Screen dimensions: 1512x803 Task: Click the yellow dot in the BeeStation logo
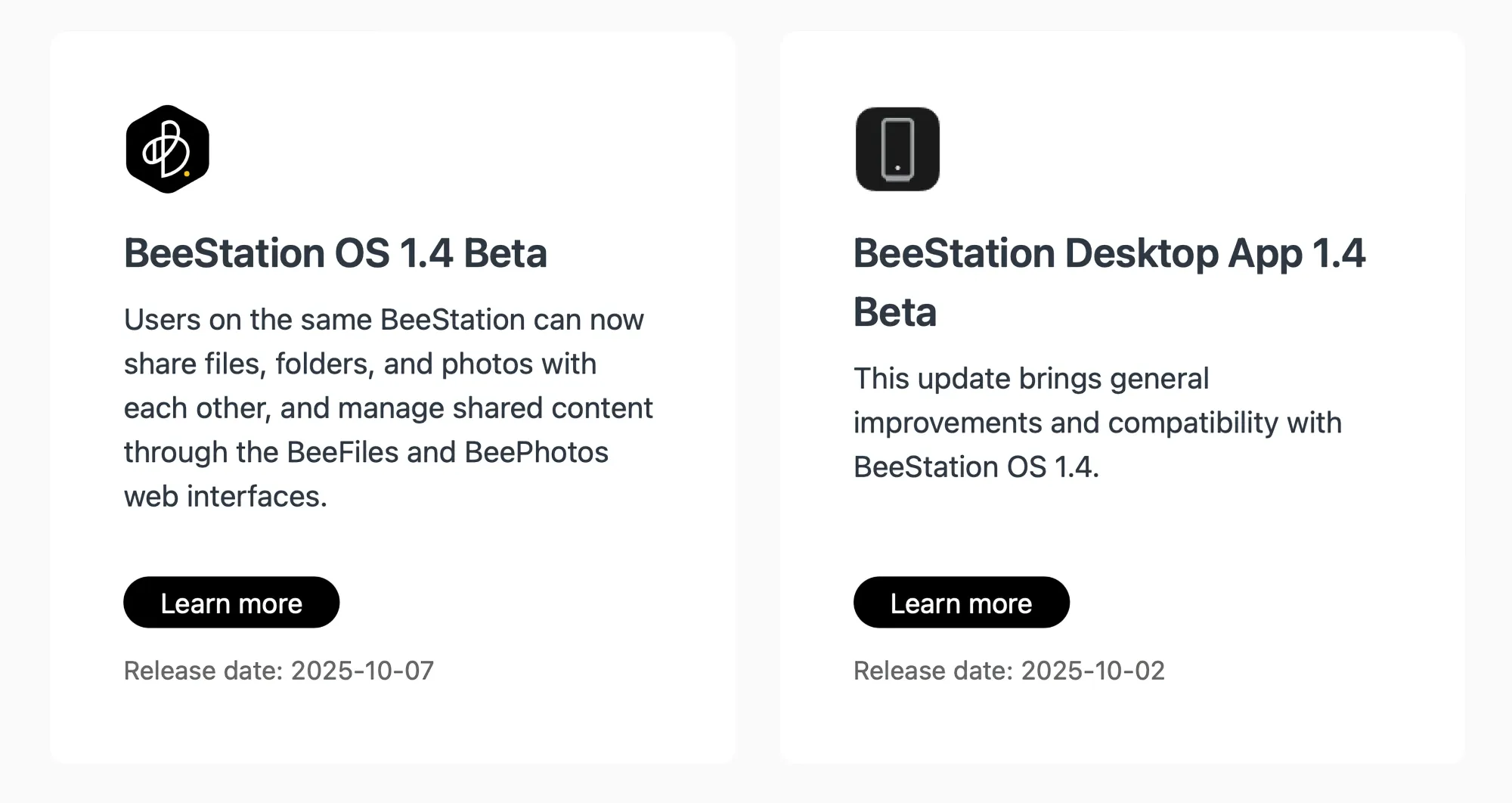pyautogui.click(x=187, y=174)
